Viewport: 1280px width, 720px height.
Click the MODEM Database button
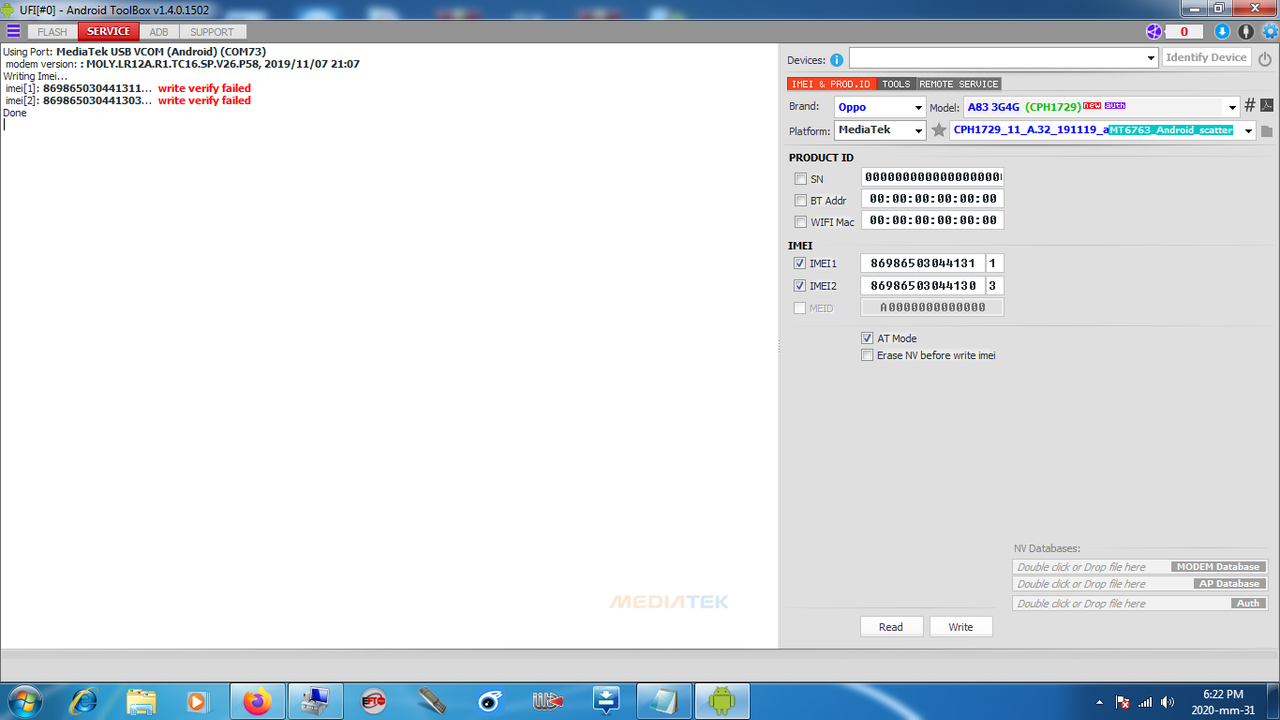(1218, 567)
